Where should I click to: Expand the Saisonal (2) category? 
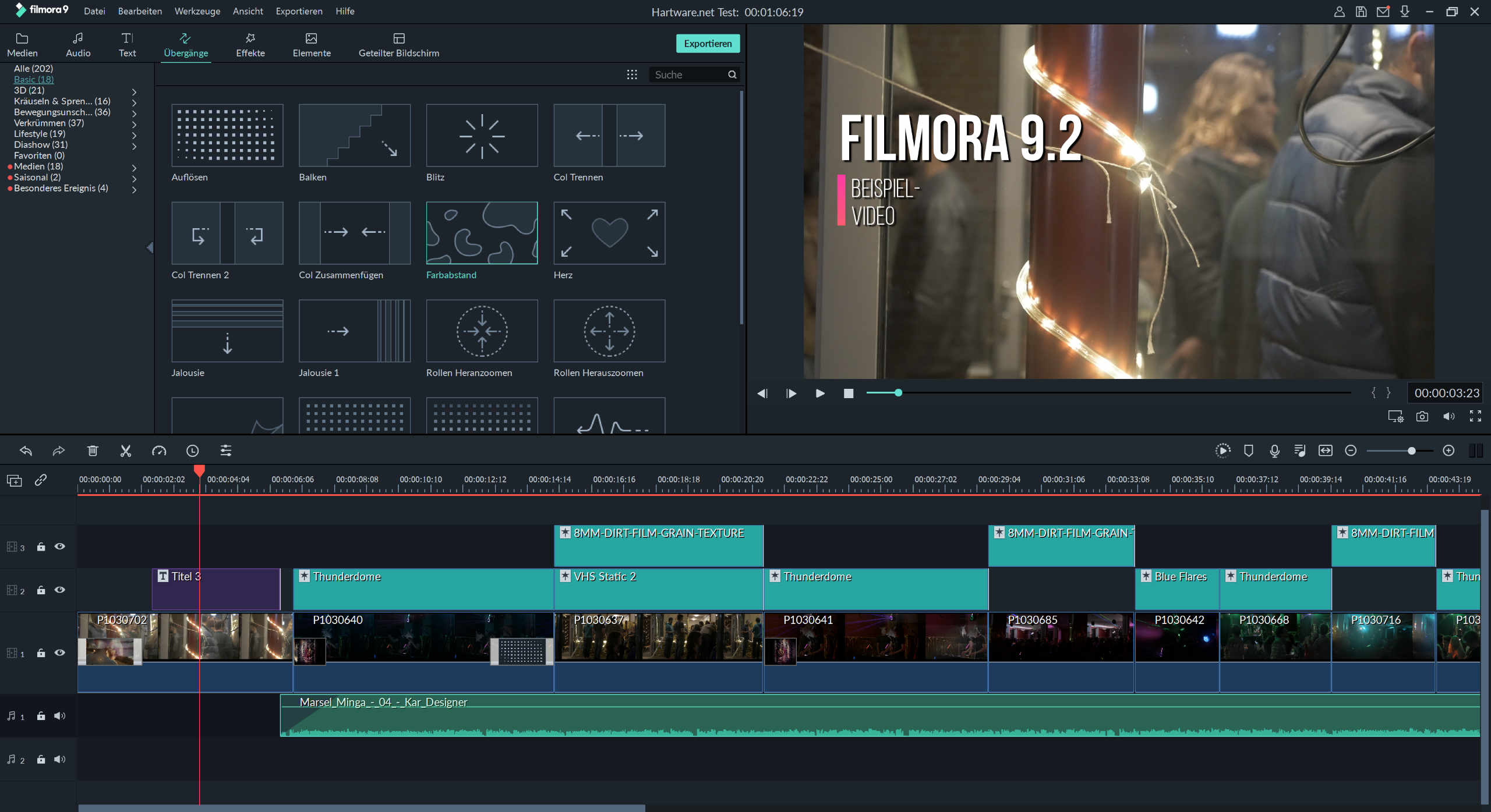pyautogui.click(x=134, y=179)
